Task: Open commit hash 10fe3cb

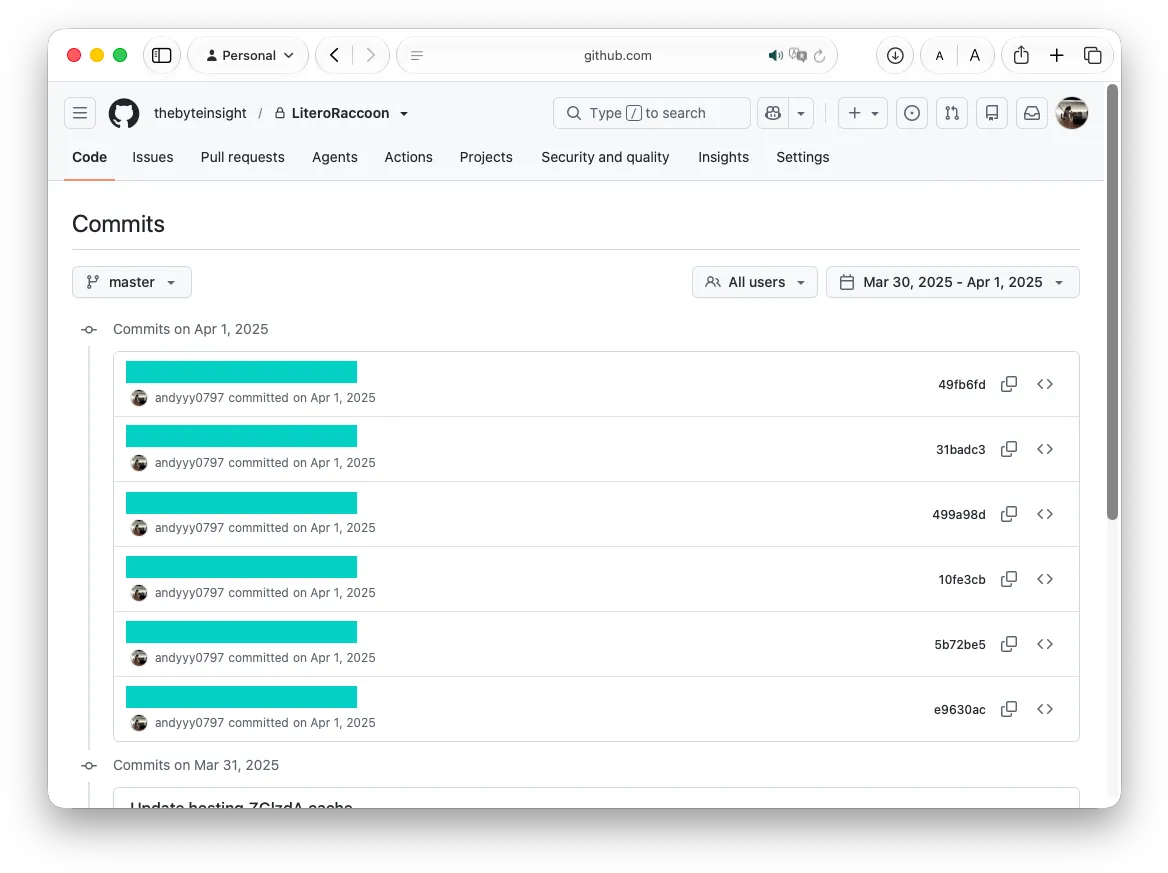Action: [962, 580]
